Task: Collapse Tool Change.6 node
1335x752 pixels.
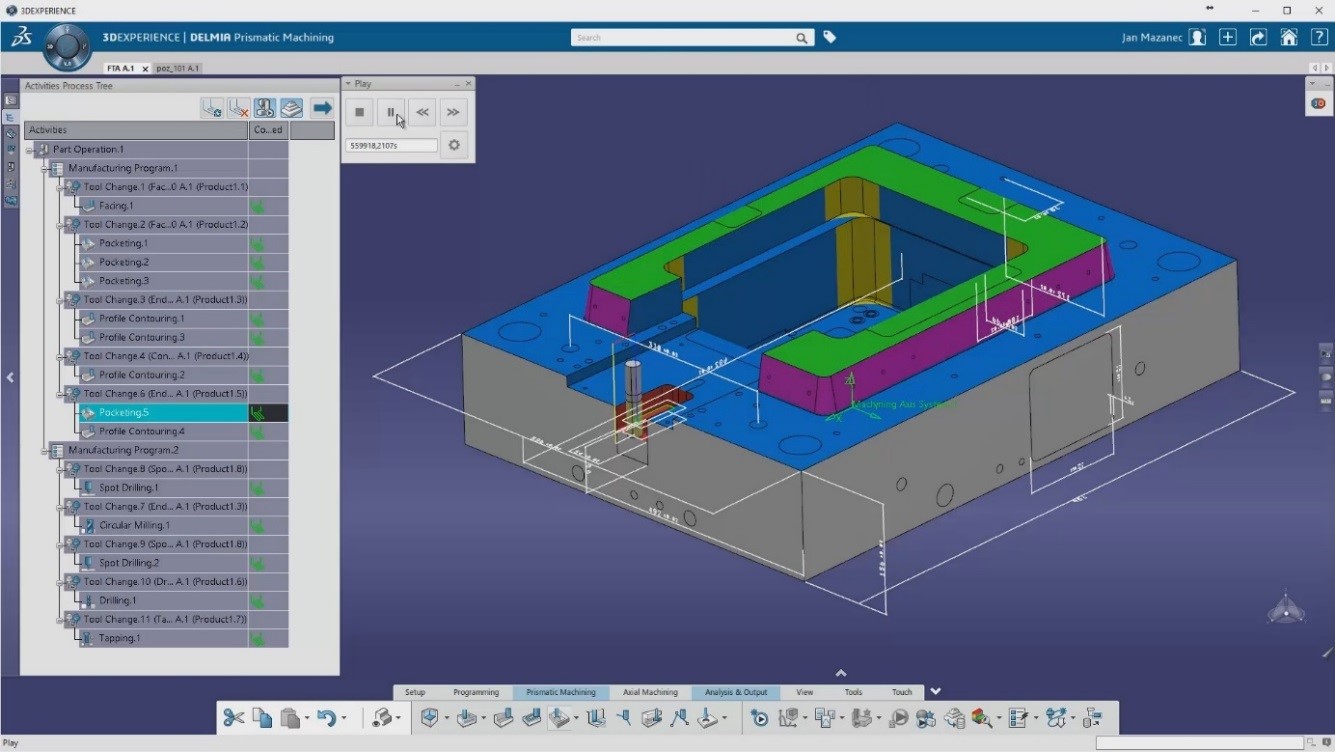Action: coord(60,394)
